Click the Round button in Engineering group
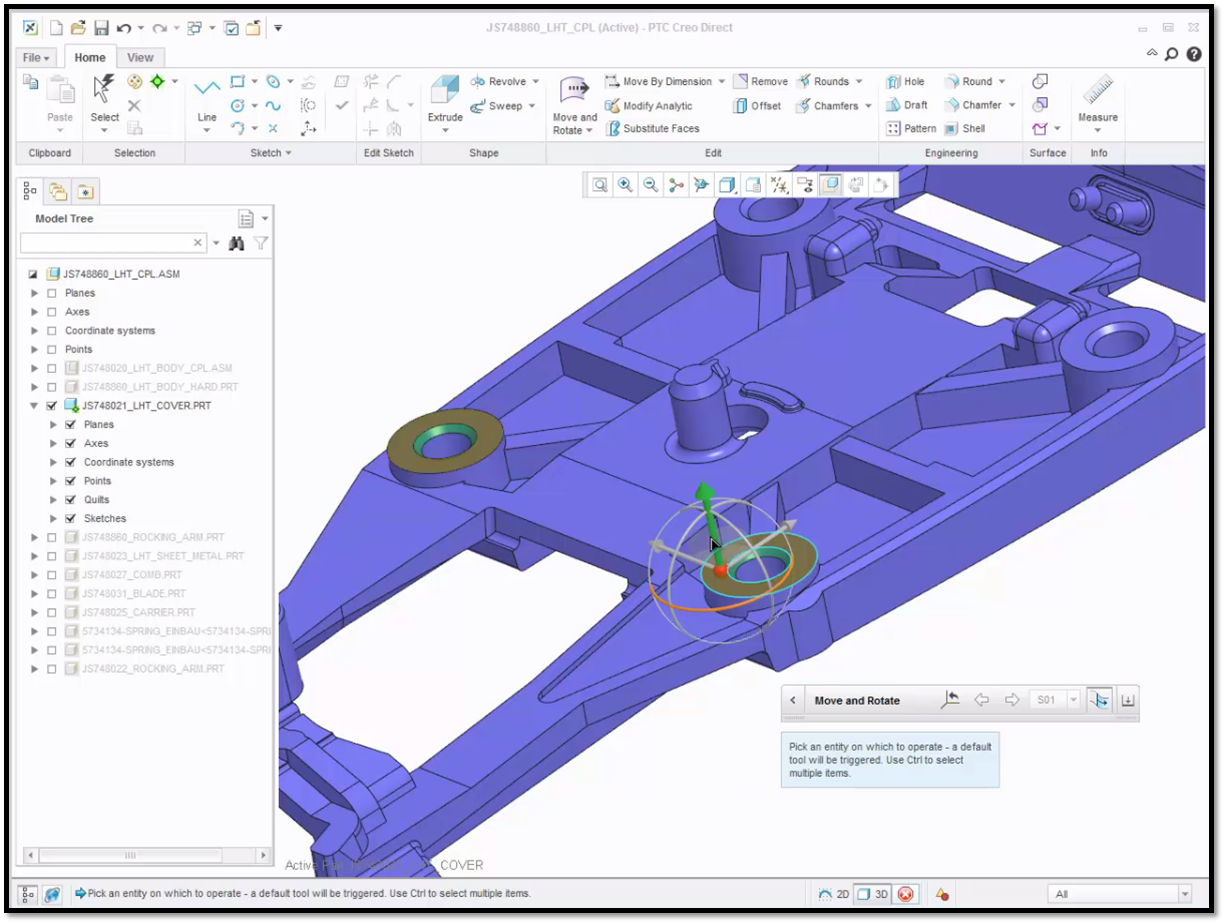This screenshot has width=1225, height=924. pyautogui.click(x=969, y=82)
